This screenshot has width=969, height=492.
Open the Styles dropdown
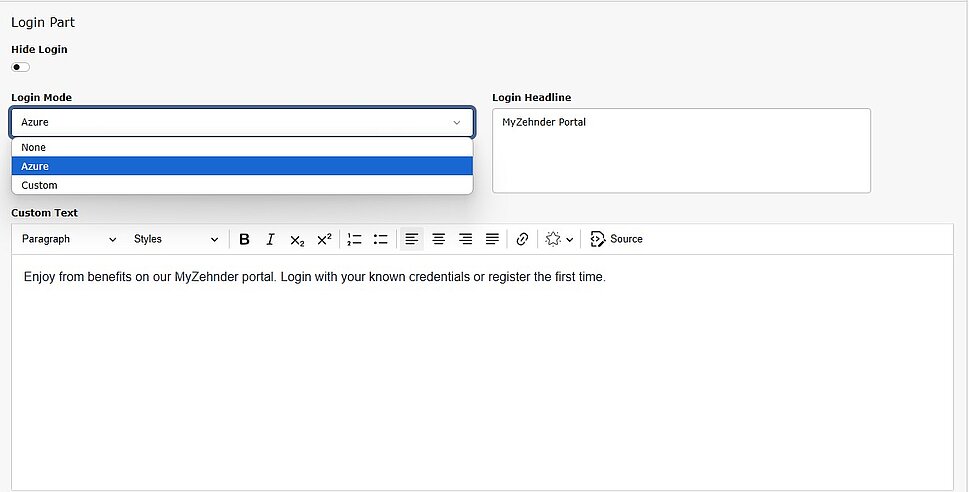176,240
